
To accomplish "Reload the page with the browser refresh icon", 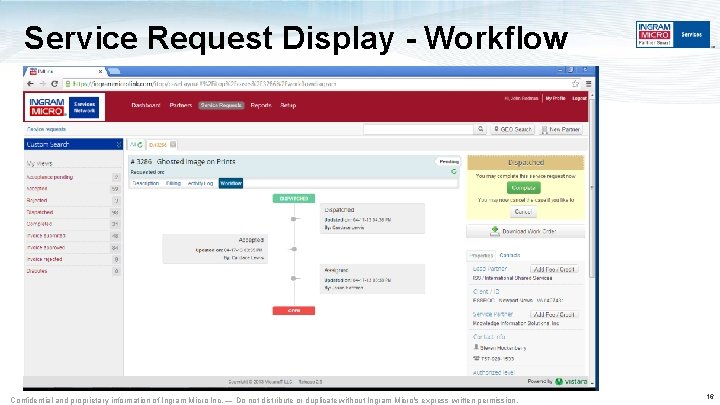I will [x=54, y=84].
